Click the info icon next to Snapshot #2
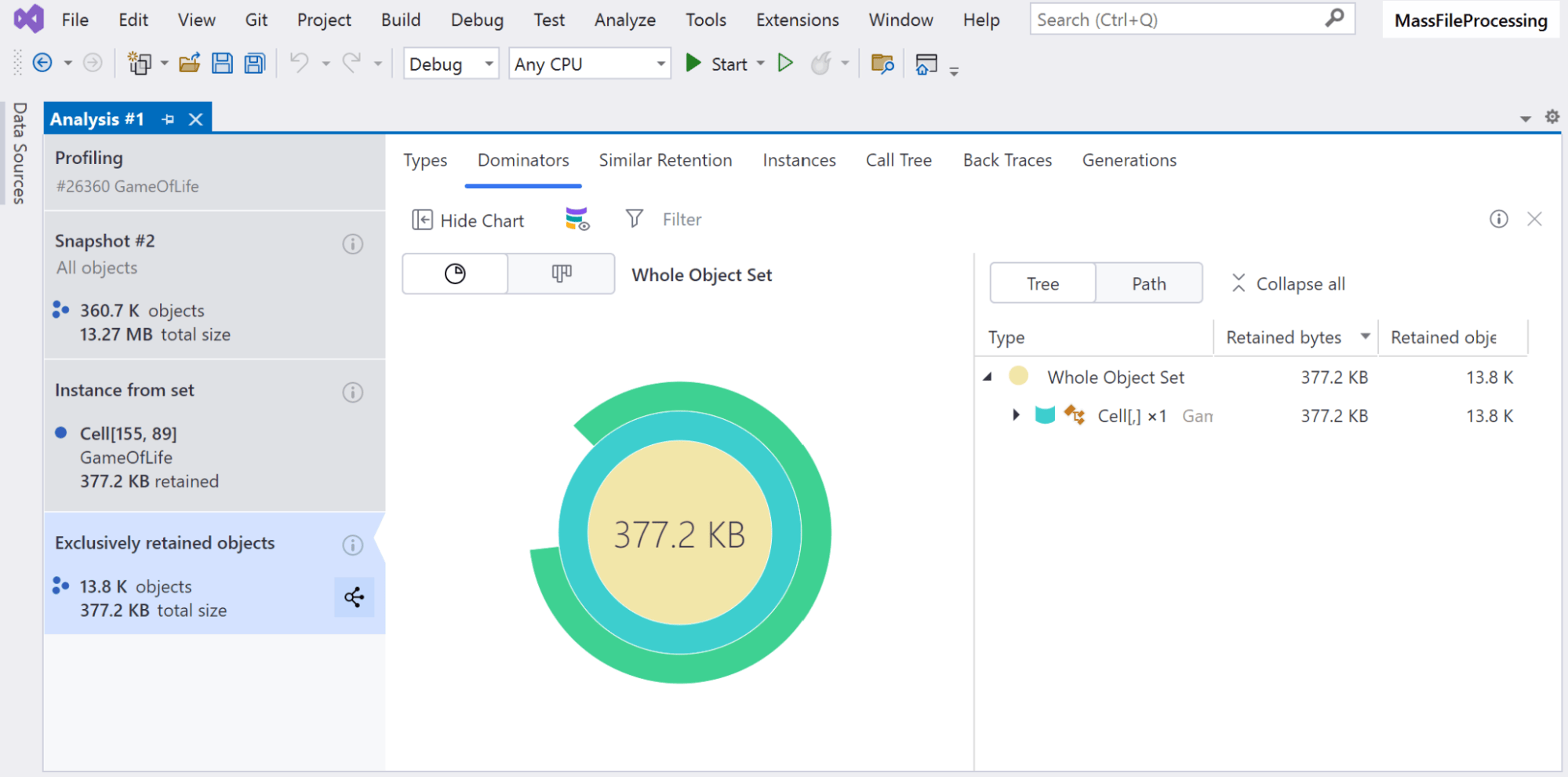Image resolution: width=1568 pixels, height=777 pixels. click(353, 244)
